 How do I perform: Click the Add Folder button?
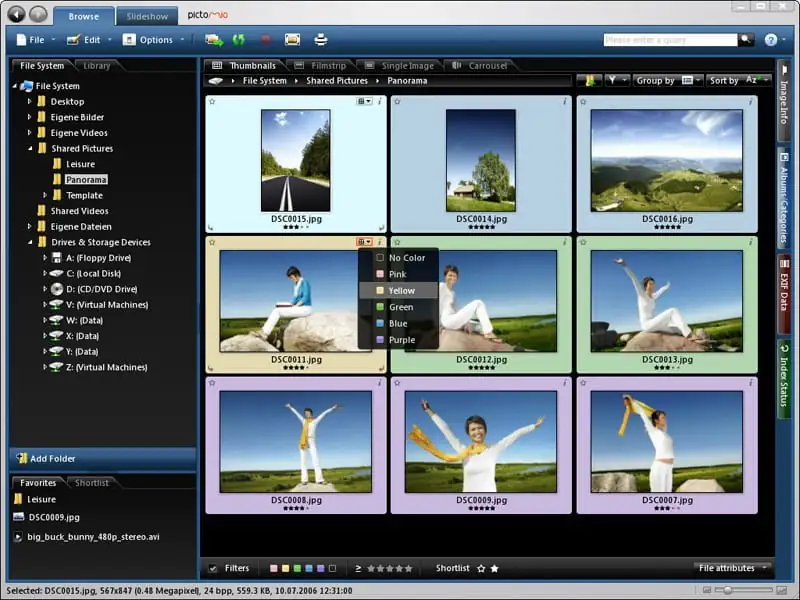point(52,459)
